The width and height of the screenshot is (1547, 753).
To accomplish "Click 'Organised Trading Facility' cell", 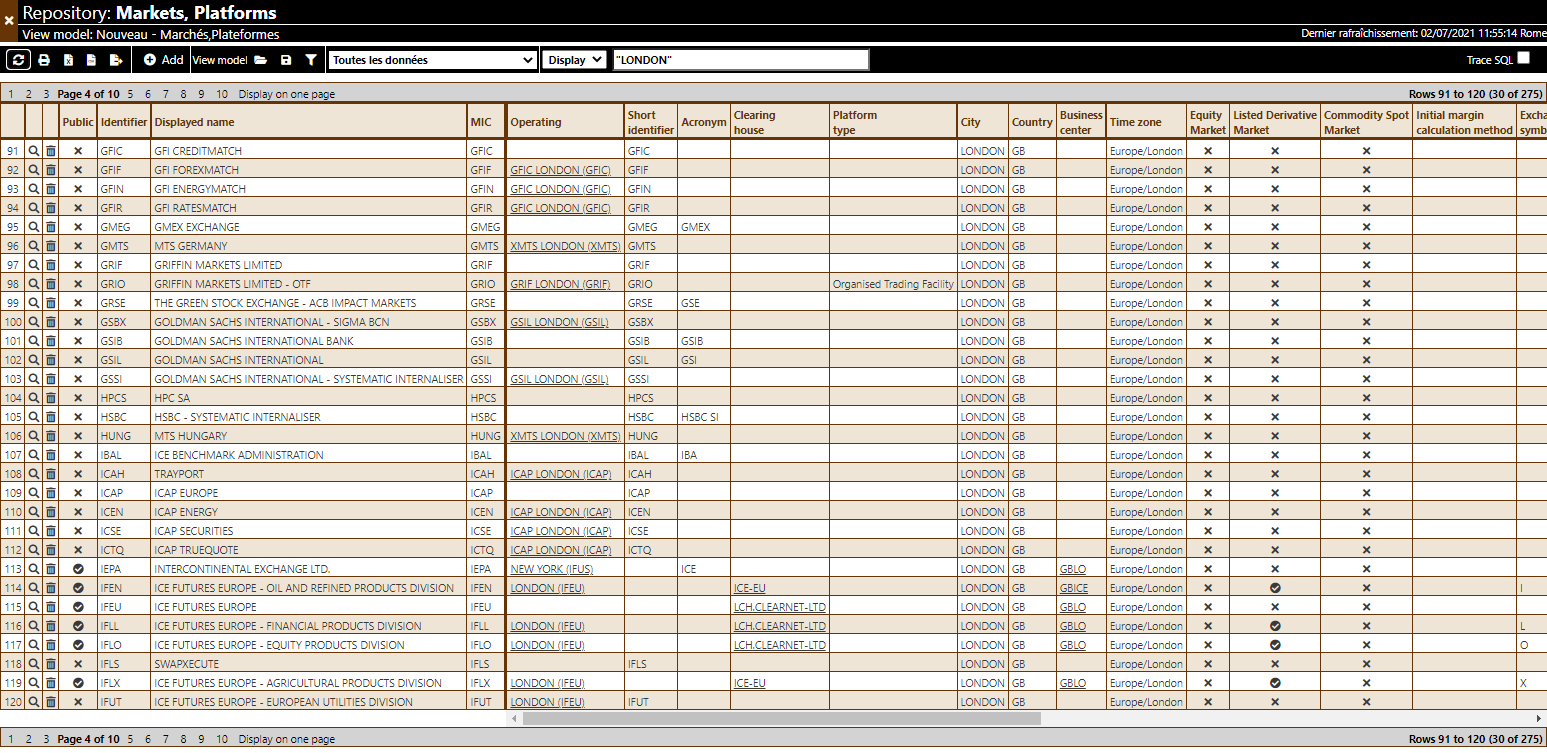I will [x=893, y=284].
